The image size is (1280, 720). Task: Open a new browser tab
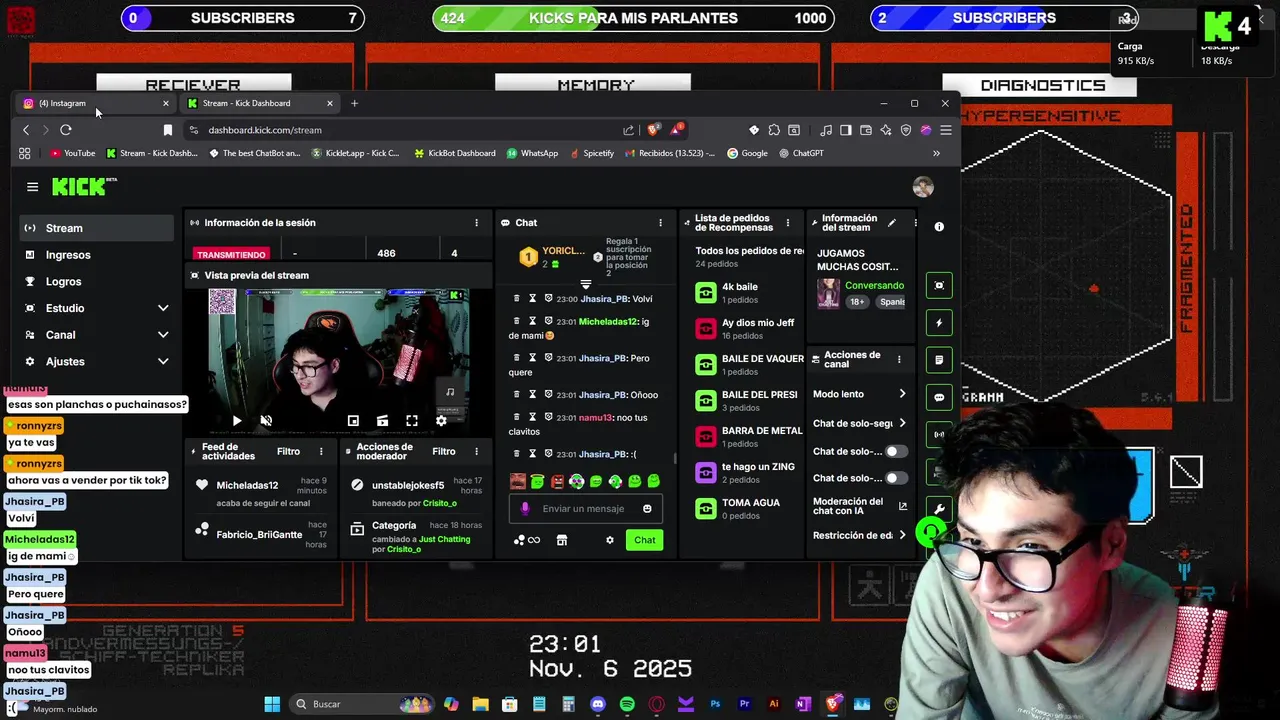click(354, 103)
